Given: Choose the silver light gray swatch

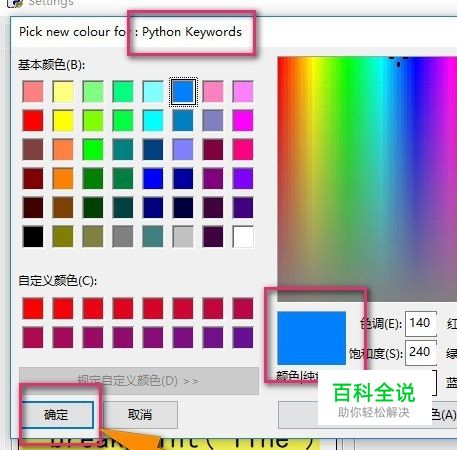Looking at the screenshot, I should [183, 236].
